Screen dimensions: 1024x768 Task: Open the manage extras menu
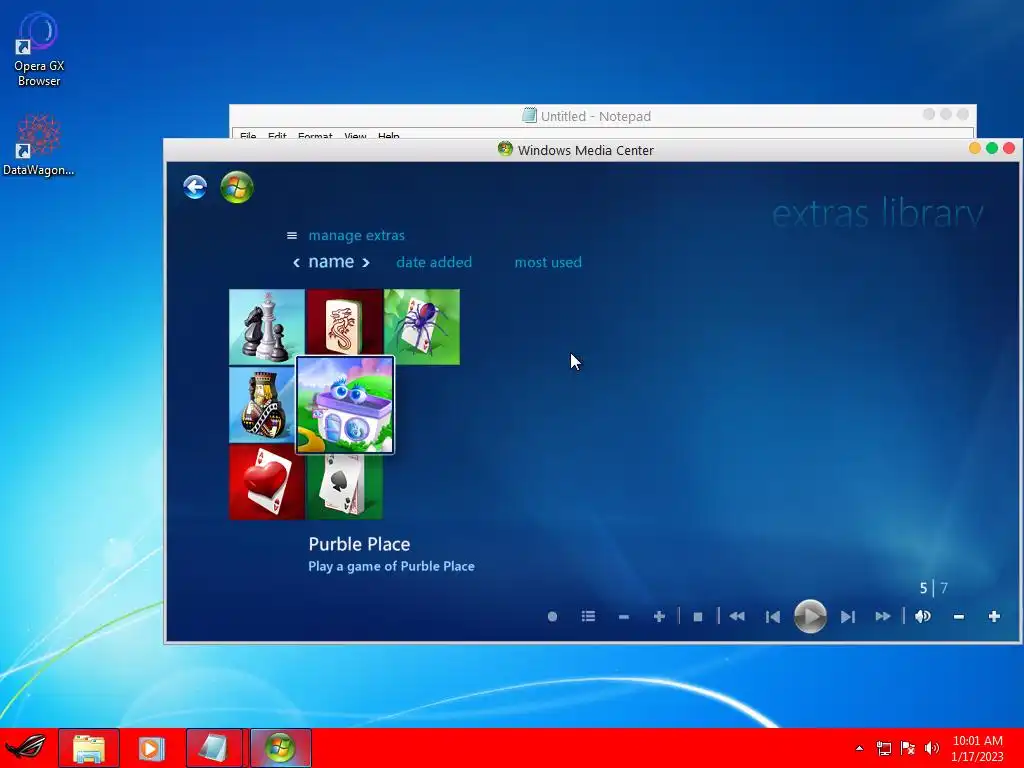coord(357,235)
